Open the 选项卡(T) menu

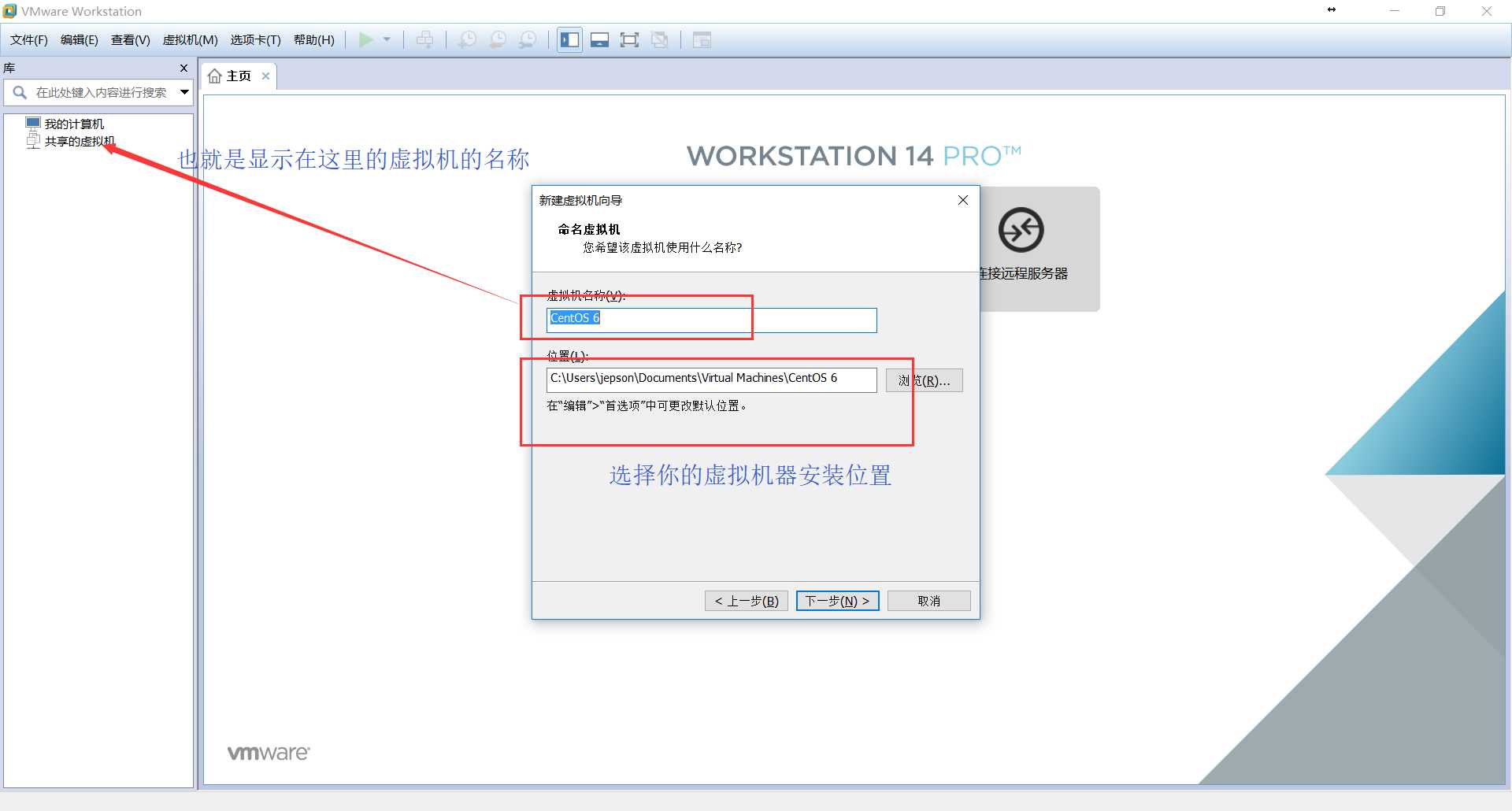256,40
